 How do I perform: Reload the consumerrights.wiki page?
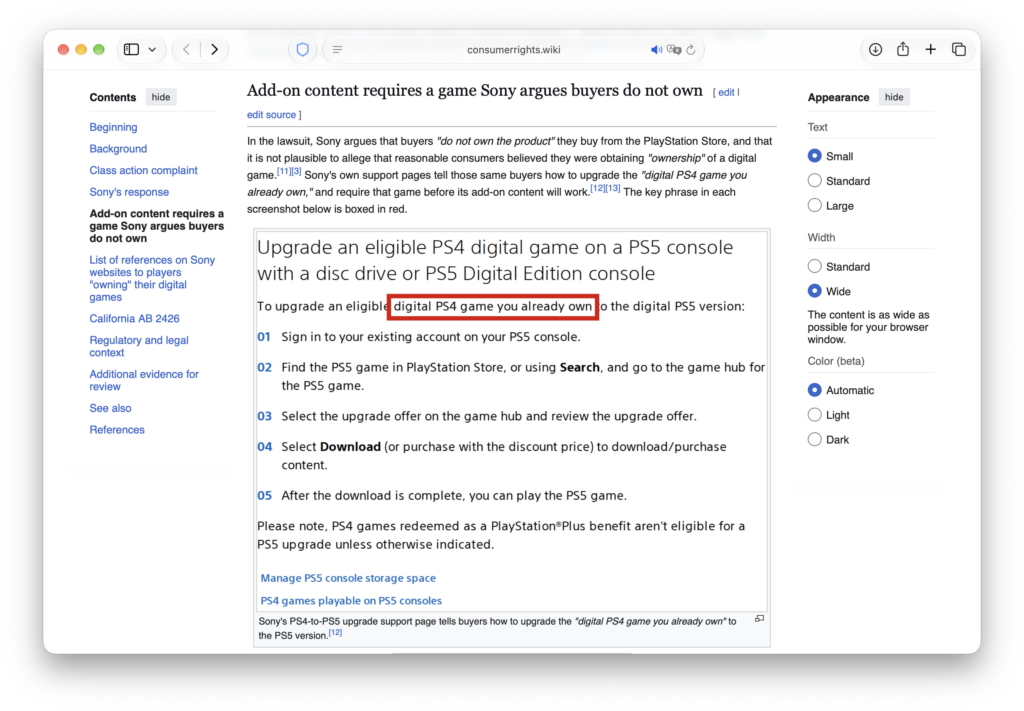691,50
